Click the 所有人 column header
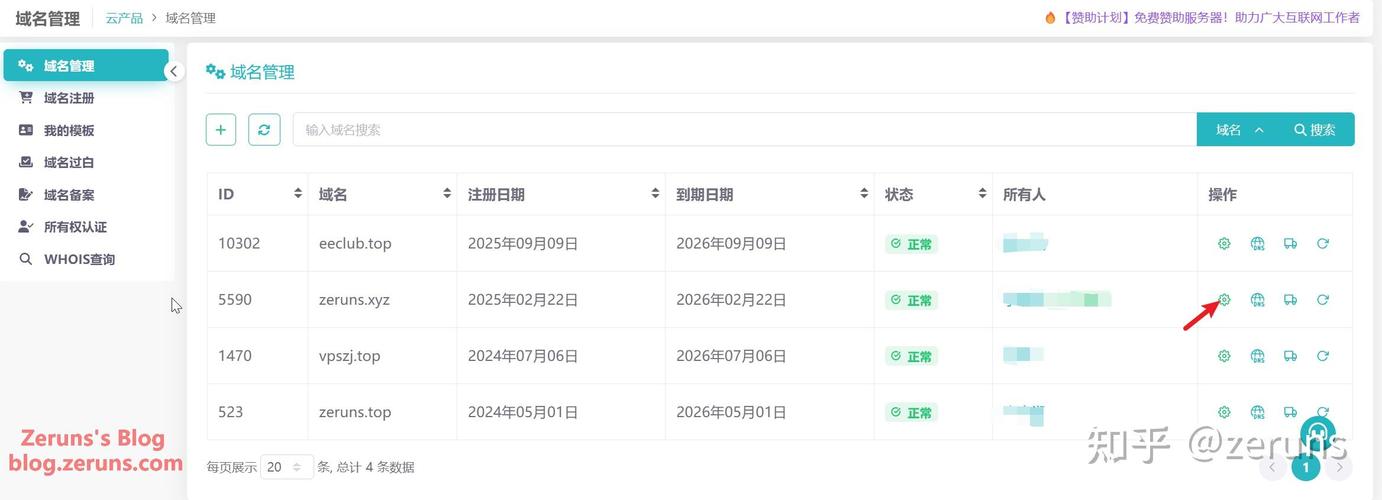 [1024, 194]
